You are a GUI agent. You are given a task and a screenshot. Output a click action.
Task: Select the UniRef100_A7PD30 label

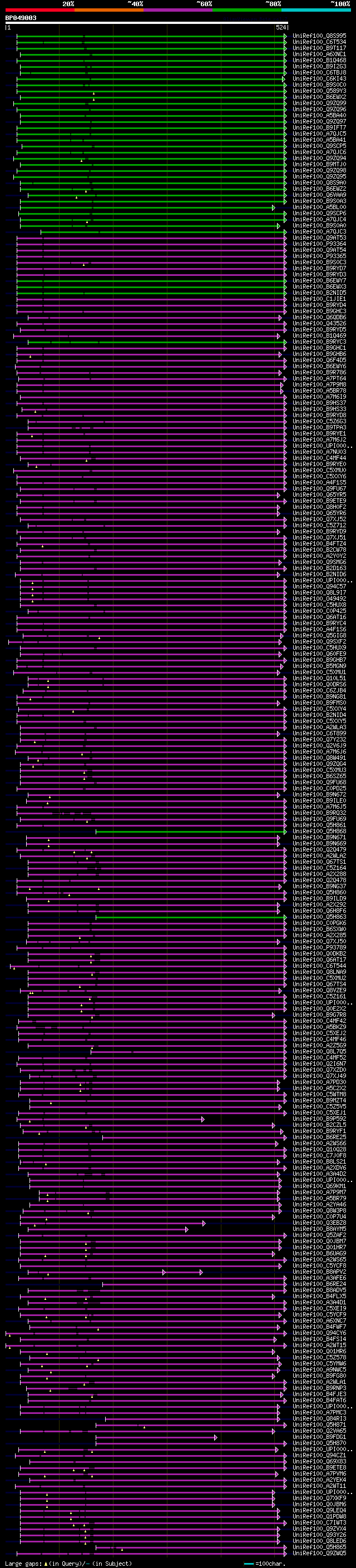319,1082
